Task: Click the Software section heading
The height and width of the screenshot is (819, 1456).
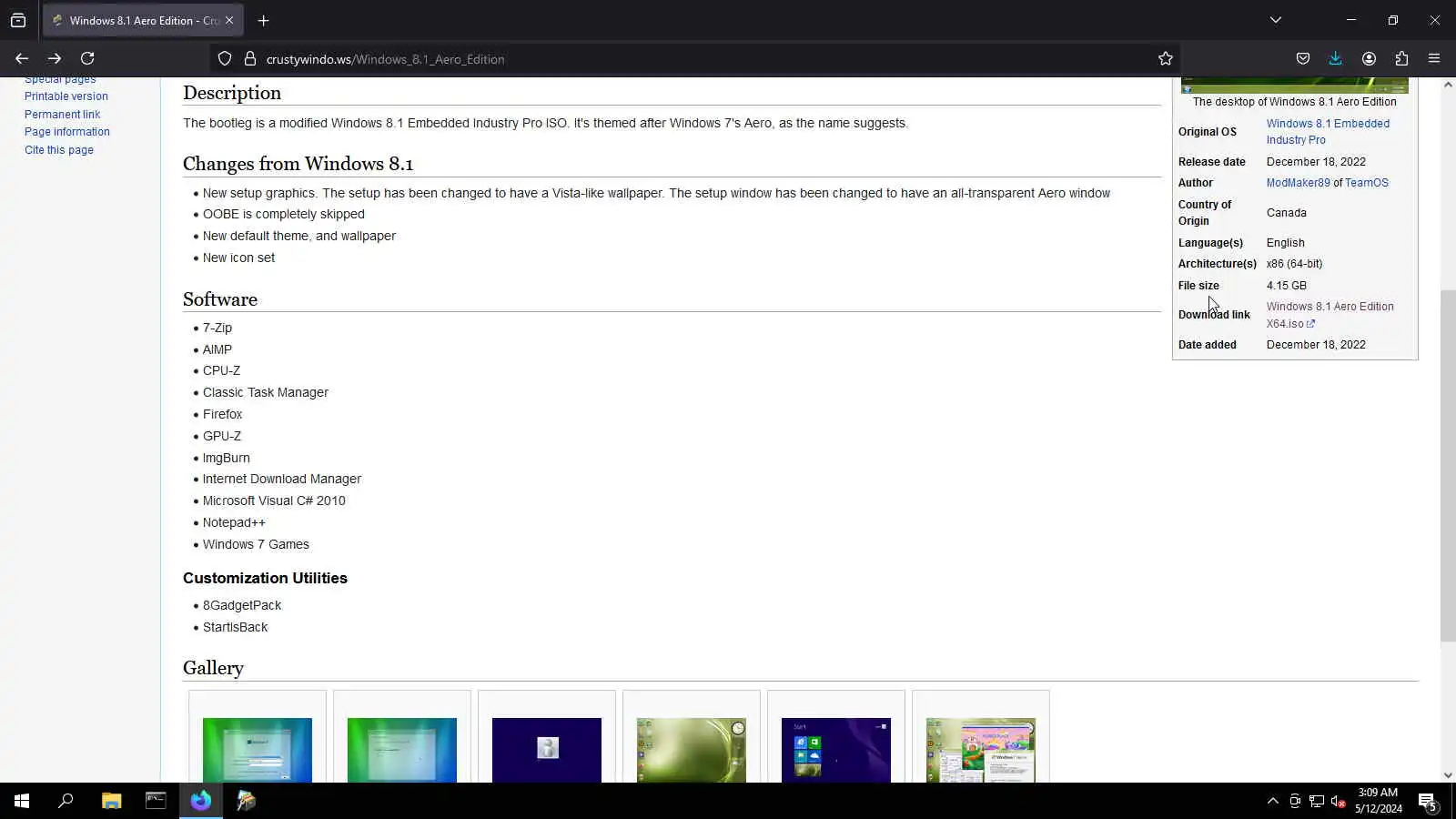Action: point(220,299)
